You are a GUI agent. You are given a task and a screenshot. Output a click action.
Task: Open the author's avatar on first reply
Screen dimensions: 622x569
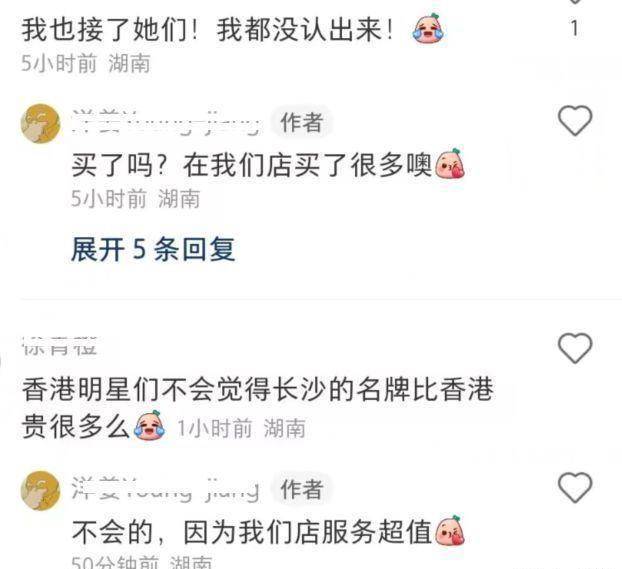(40, 123)
